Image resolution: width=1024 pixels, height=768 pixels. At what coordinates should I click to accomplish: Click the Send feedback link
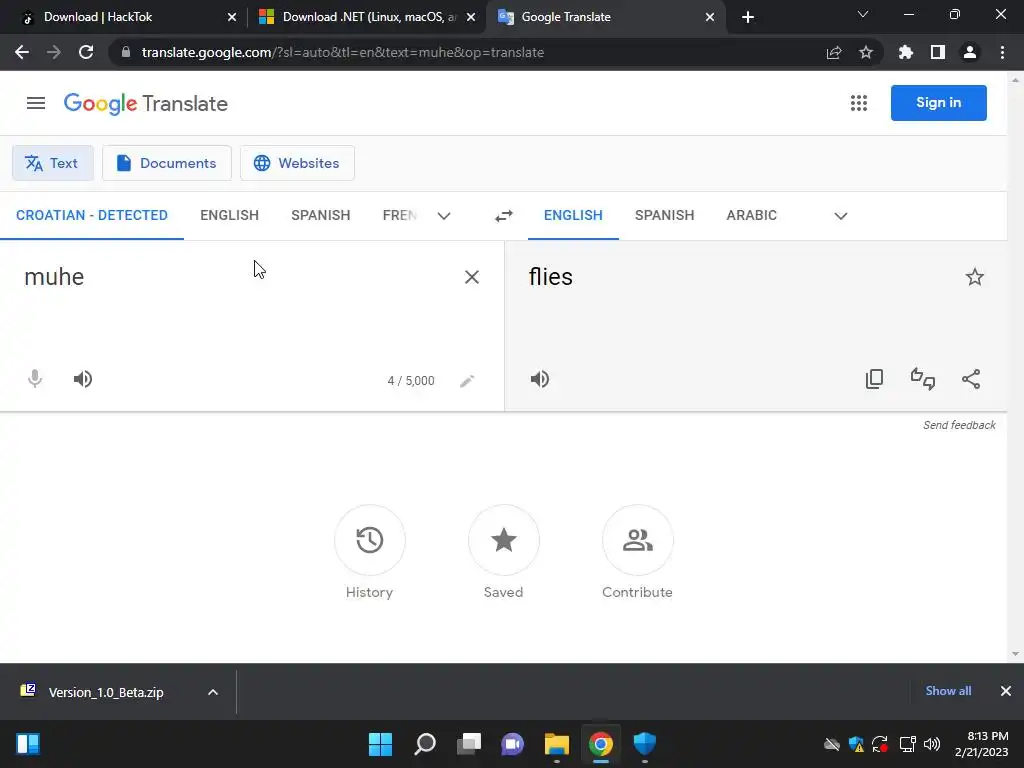[x=959, y=425]
